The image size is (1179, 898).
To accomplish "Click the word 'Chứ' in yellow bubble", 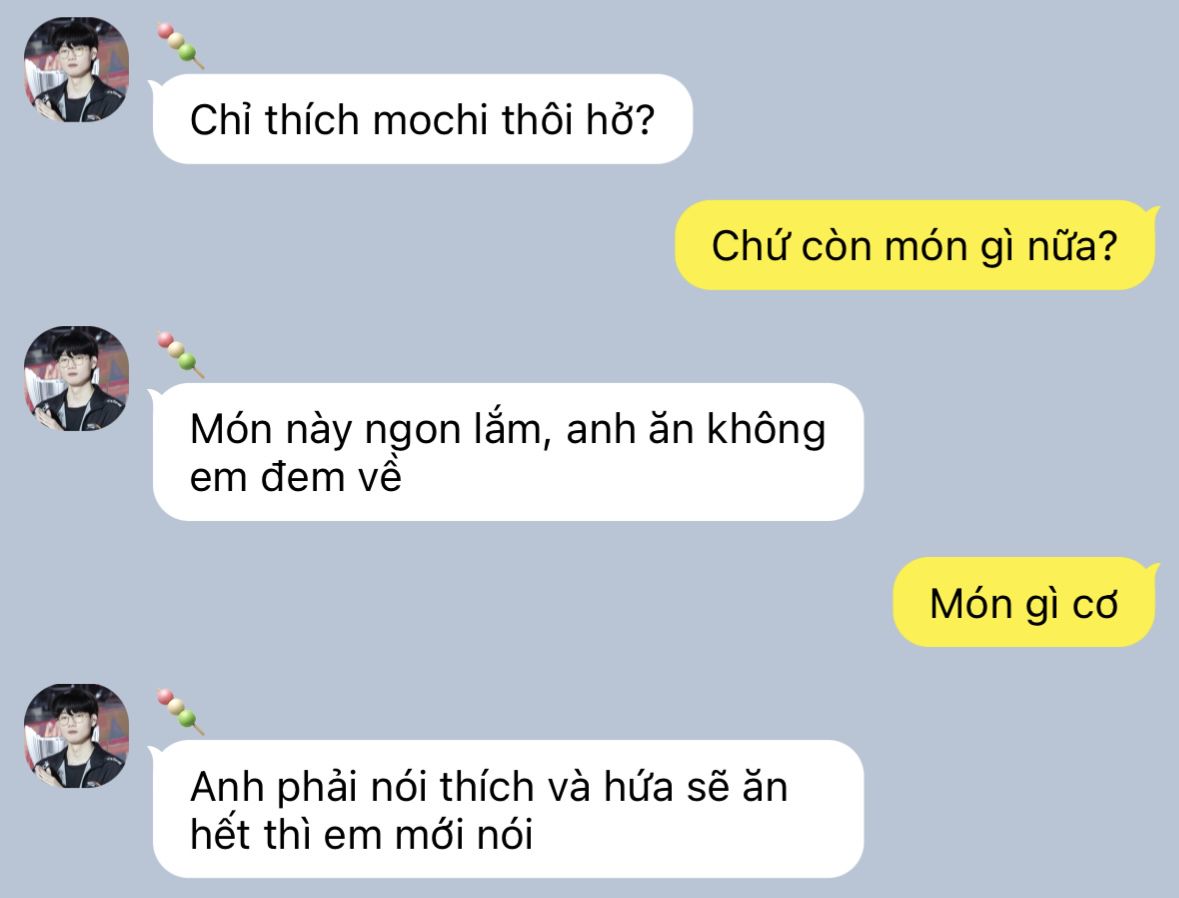I will [749, 246].
